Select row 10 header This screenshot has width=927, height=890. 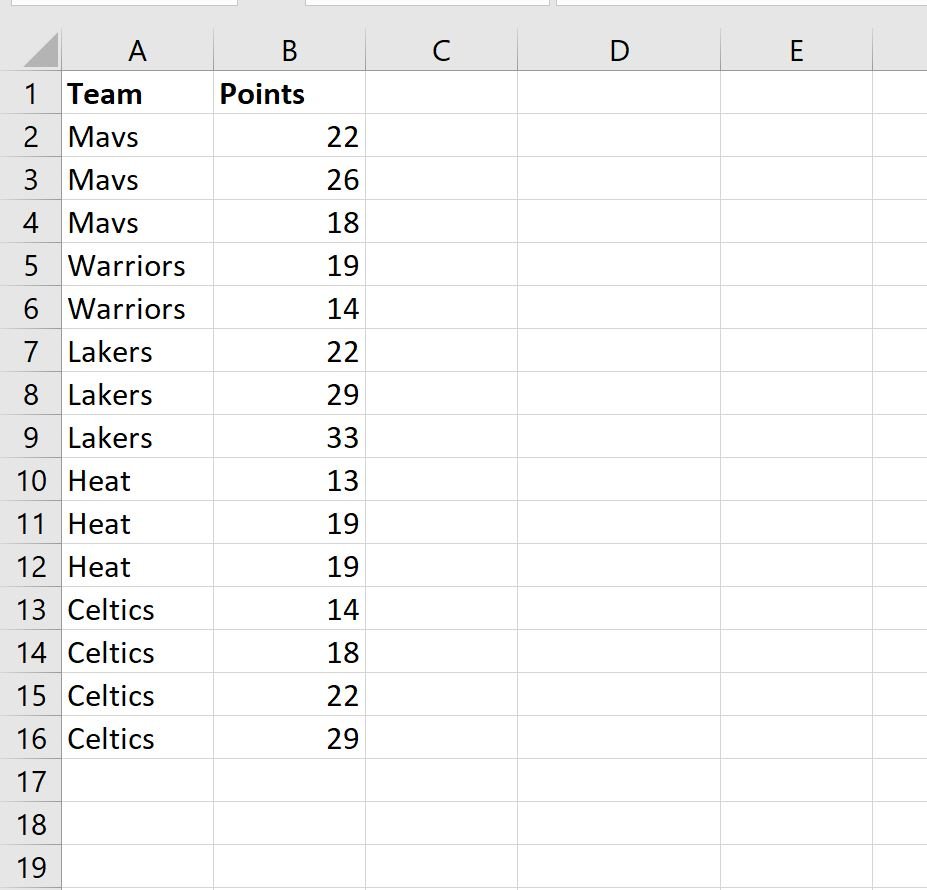pyautogui.click(x=31, y=480)
